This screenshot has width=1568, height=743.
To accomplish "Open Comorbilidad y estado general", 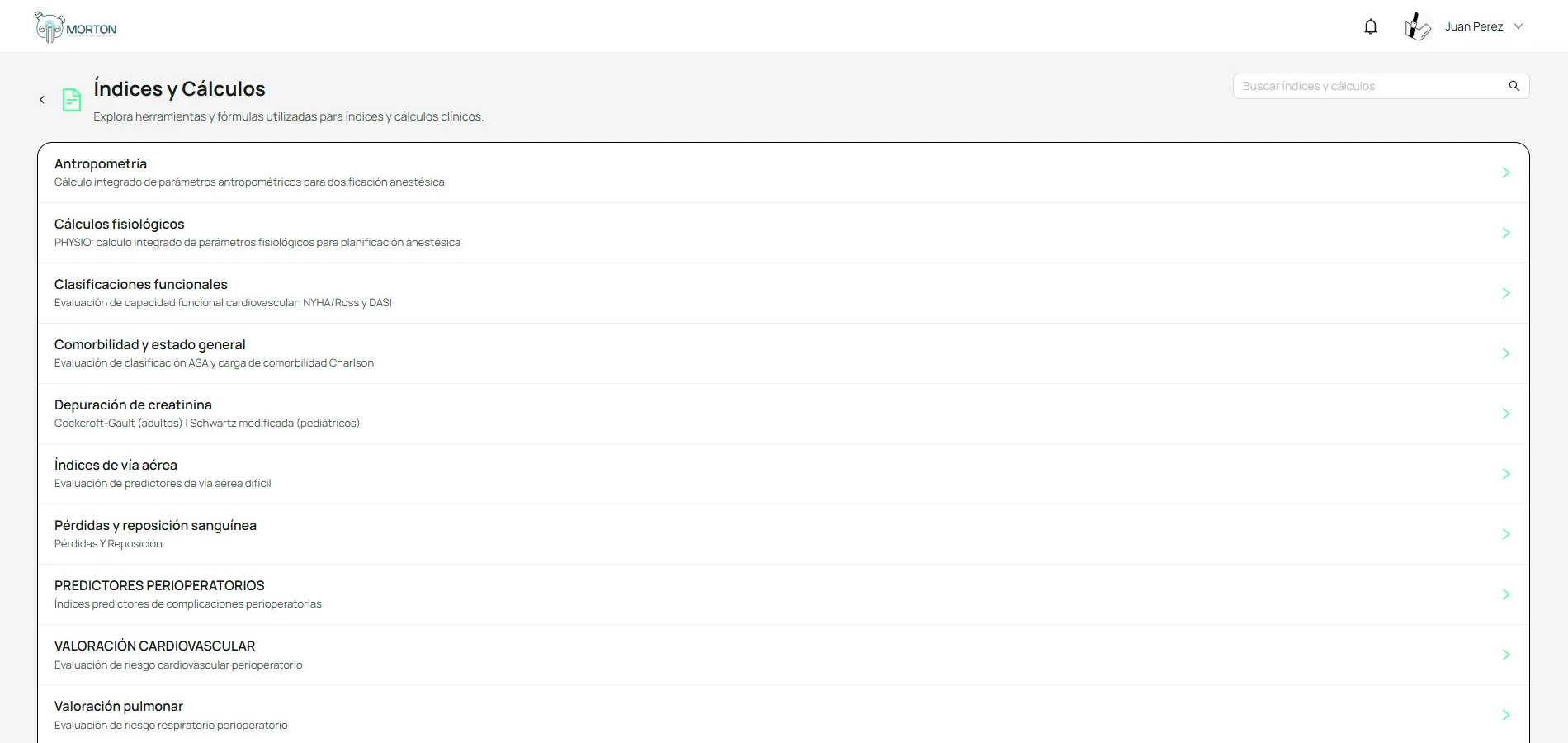I will [783, 353].
